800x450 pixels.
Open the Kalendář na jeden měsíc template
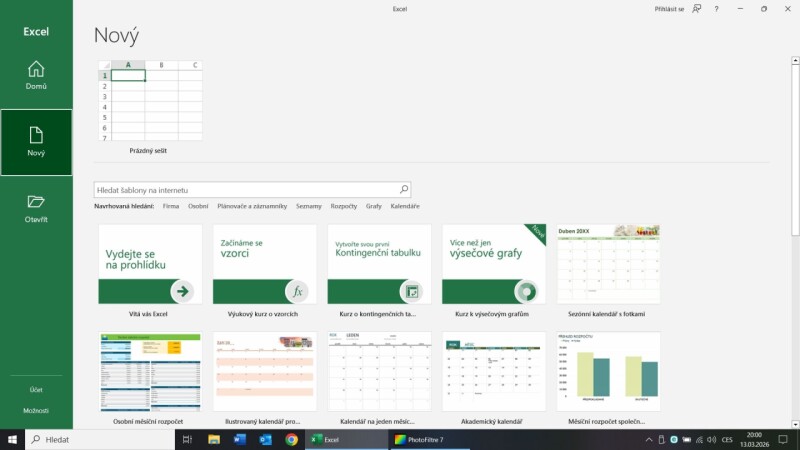[379, 379]
